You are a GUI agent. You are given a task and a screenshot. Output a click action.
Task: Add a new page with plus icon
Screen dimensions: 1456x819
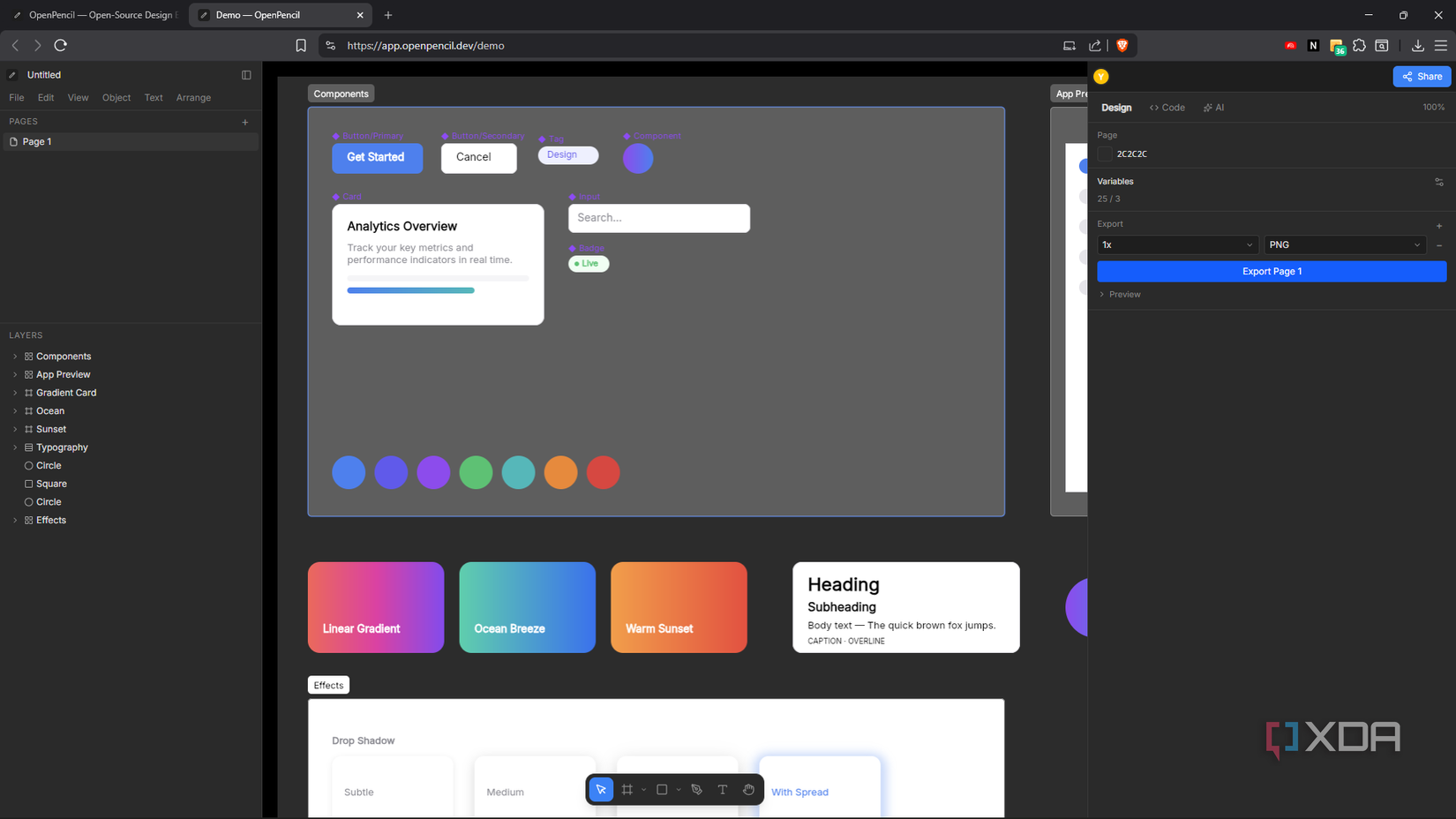[x=245, y=122]
